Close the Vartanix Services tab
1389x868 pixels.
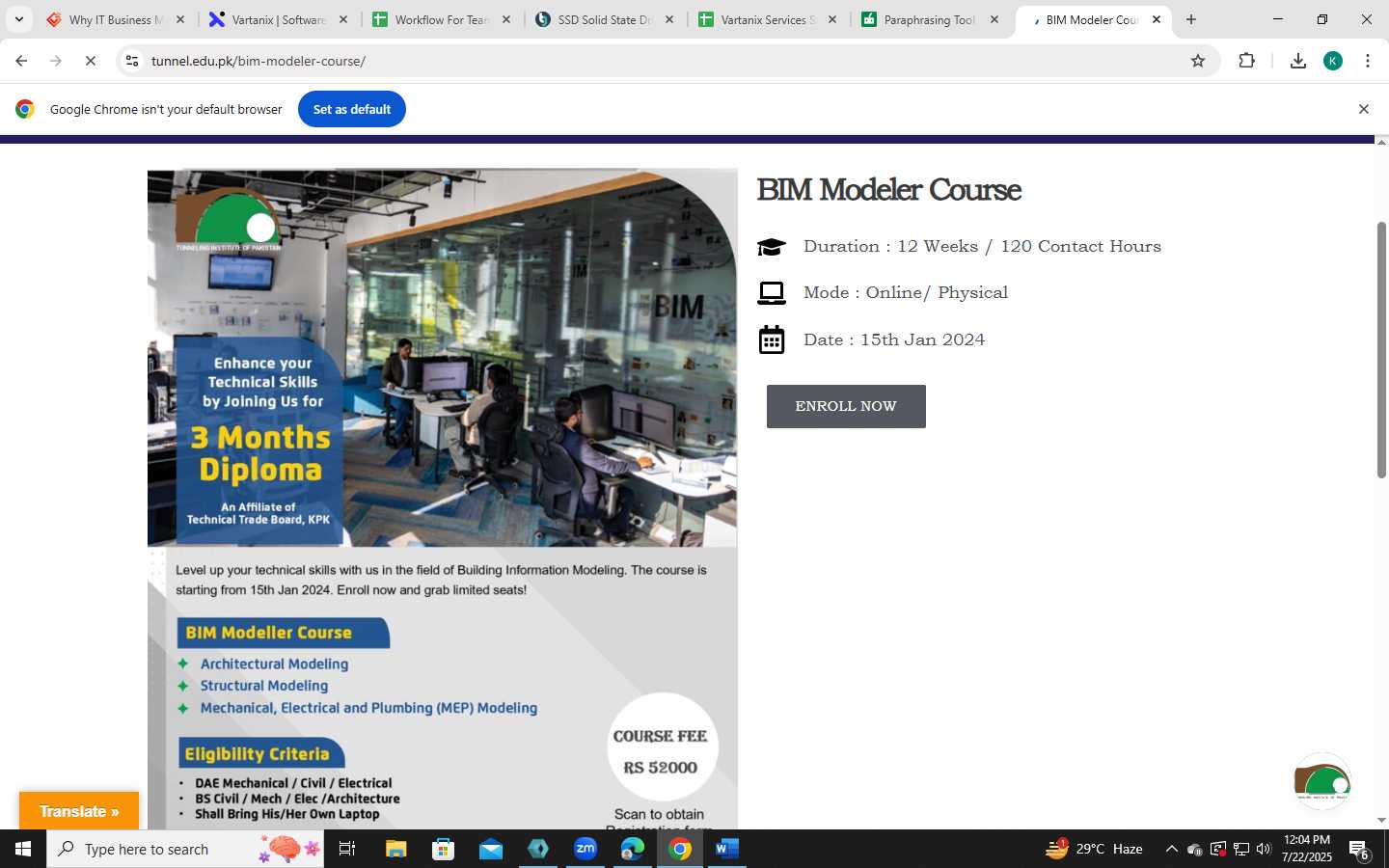point(831,19)
